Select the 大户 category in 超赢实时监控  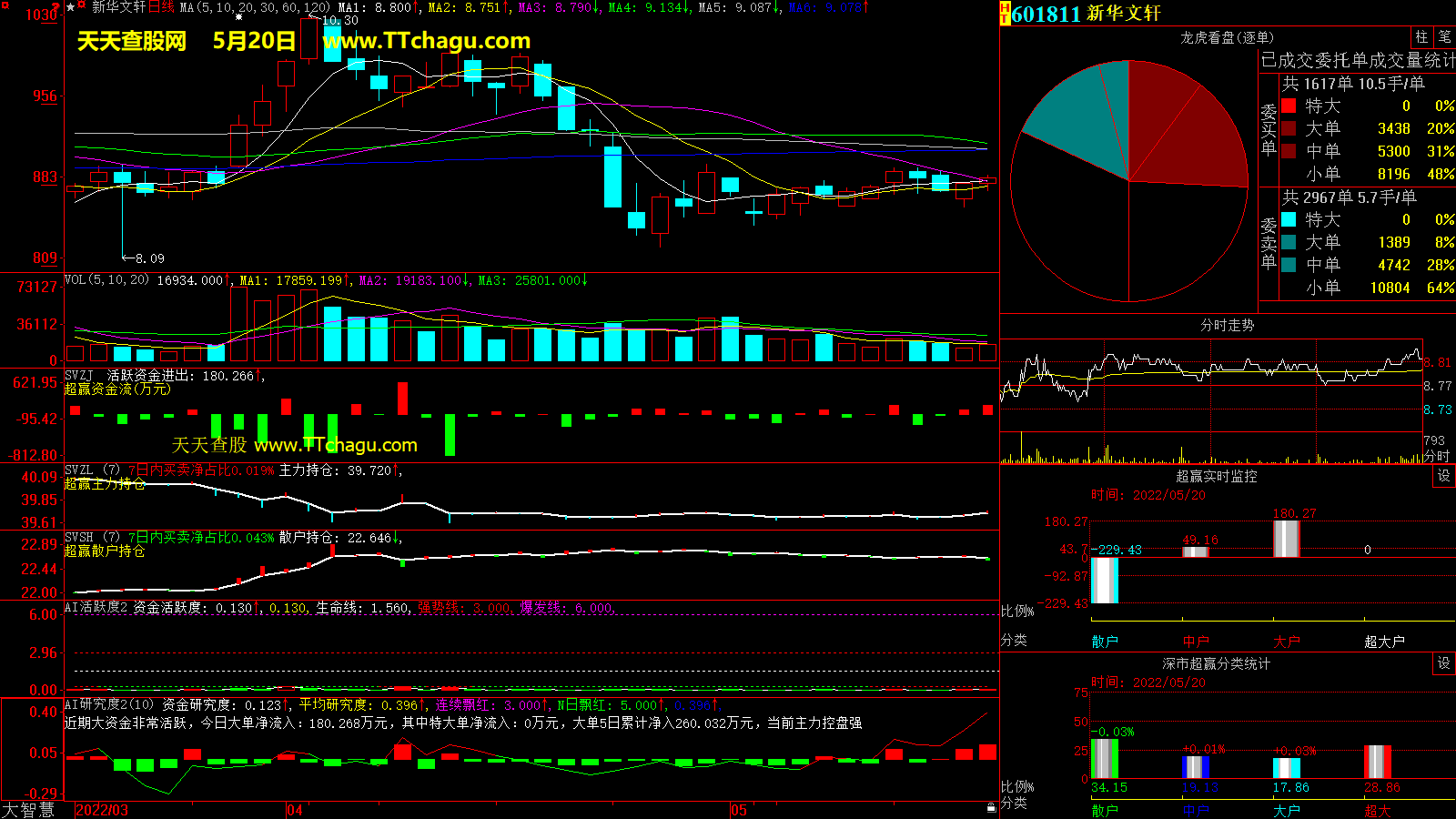point(1286,642)
